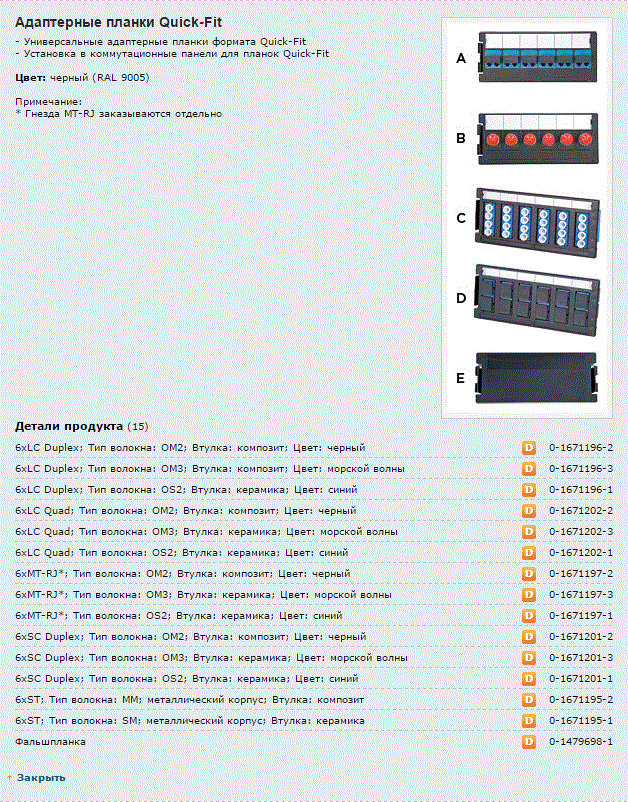The height and width of the screenshot is (802, 628).
Task: Click part number 0-1671201-3
Action: [x=581, y=658]
